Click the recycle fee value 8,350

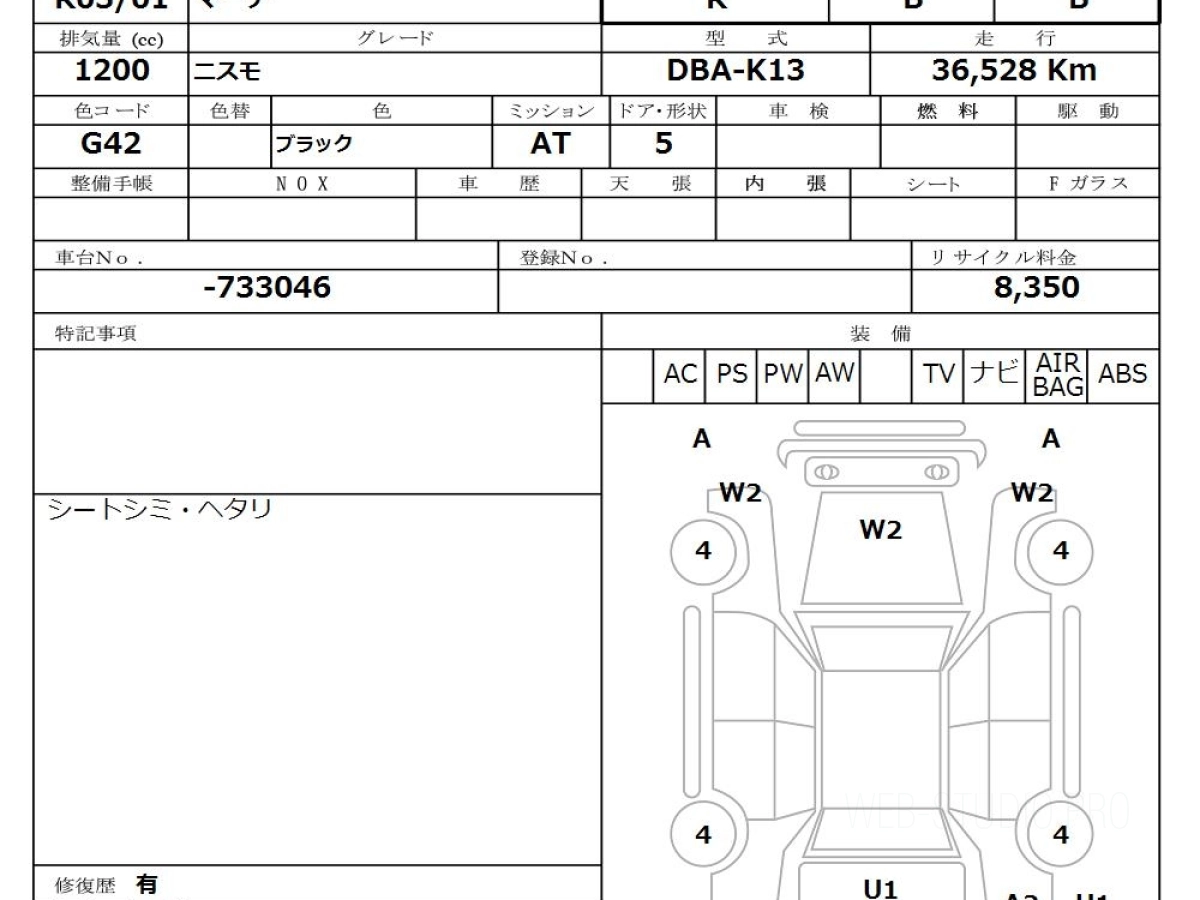pos(1036,288)
